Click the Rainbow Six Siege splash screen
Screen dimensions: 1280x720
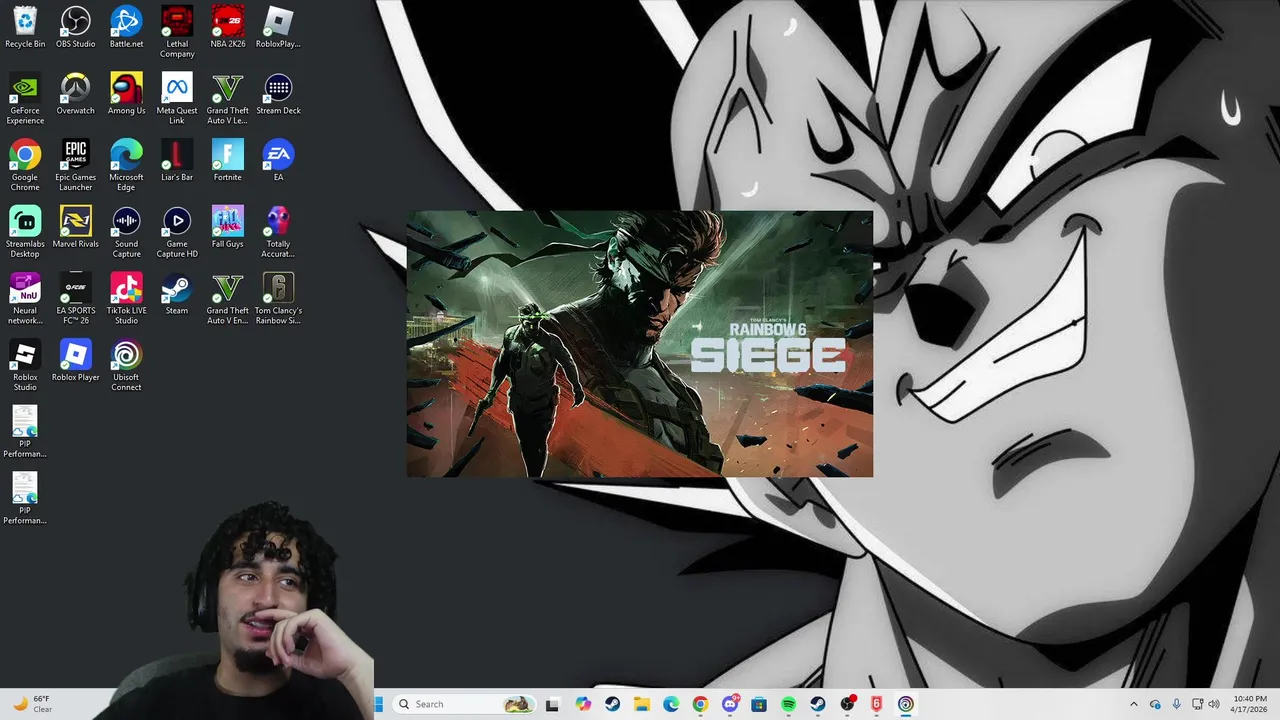pos(640,344)
